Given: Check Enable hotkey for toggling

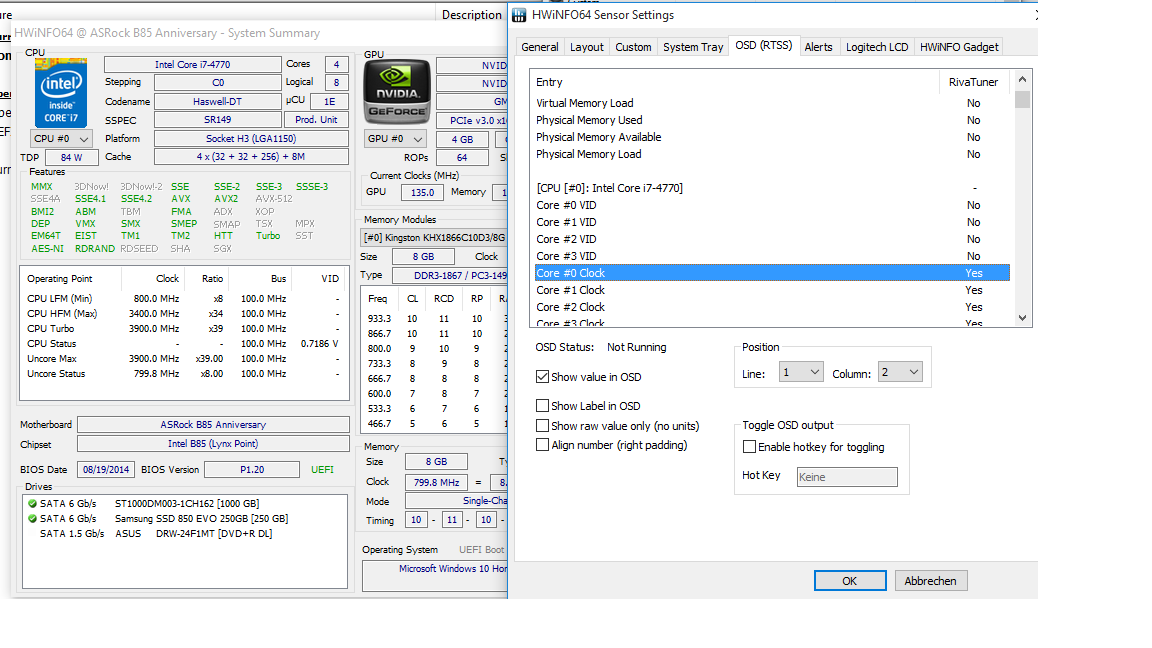Looking at the screenshot, I should point(749,447).
